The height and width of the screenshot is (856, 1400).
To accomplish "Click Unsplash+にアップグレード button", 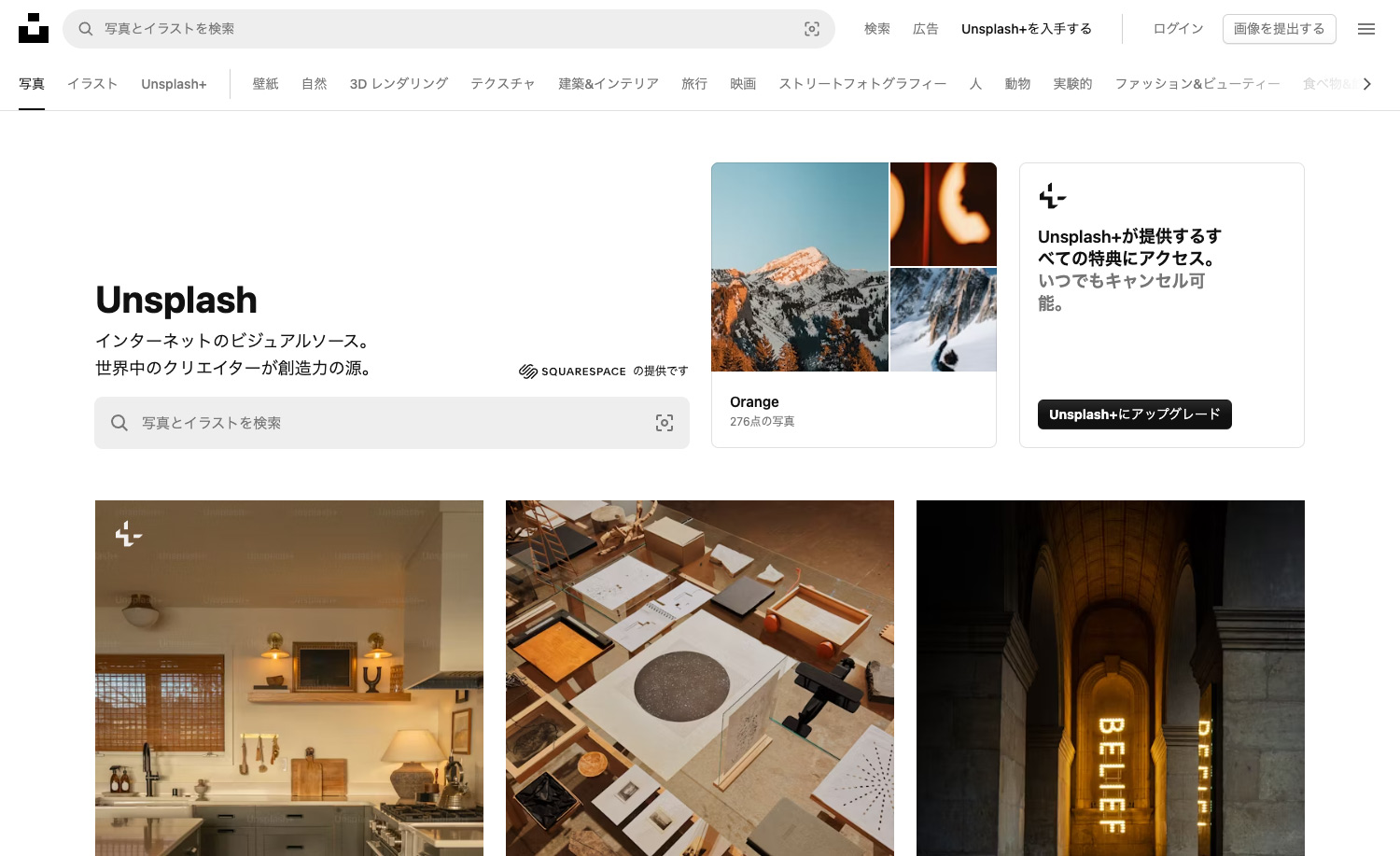I will (1135, 414).
